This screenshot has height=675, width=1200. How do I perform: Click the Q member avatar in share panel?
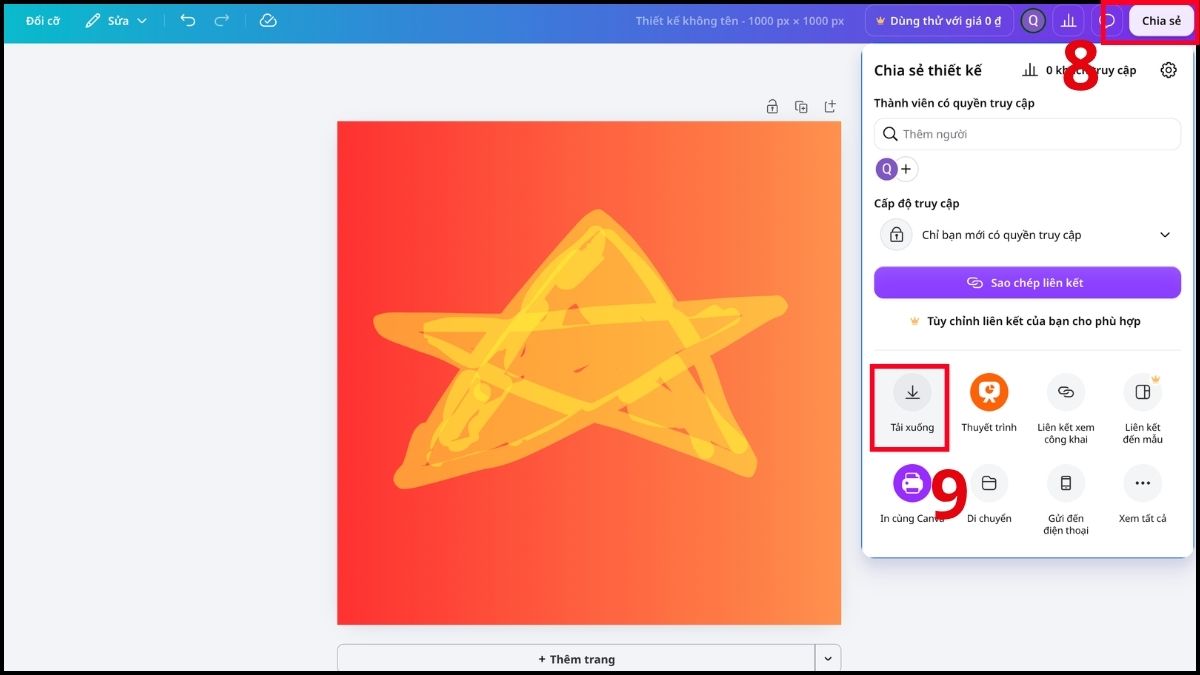tap(886, 169)
